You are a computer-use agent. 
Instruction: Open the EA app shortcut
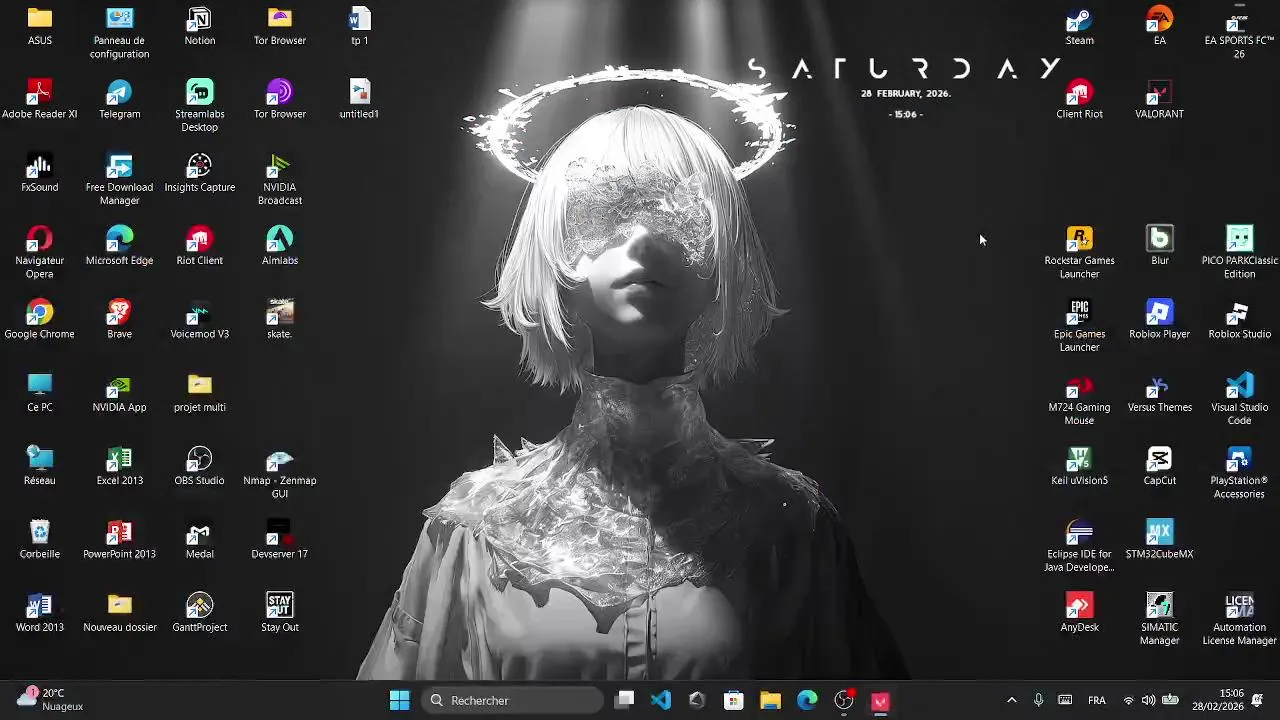click(1159, 26)
